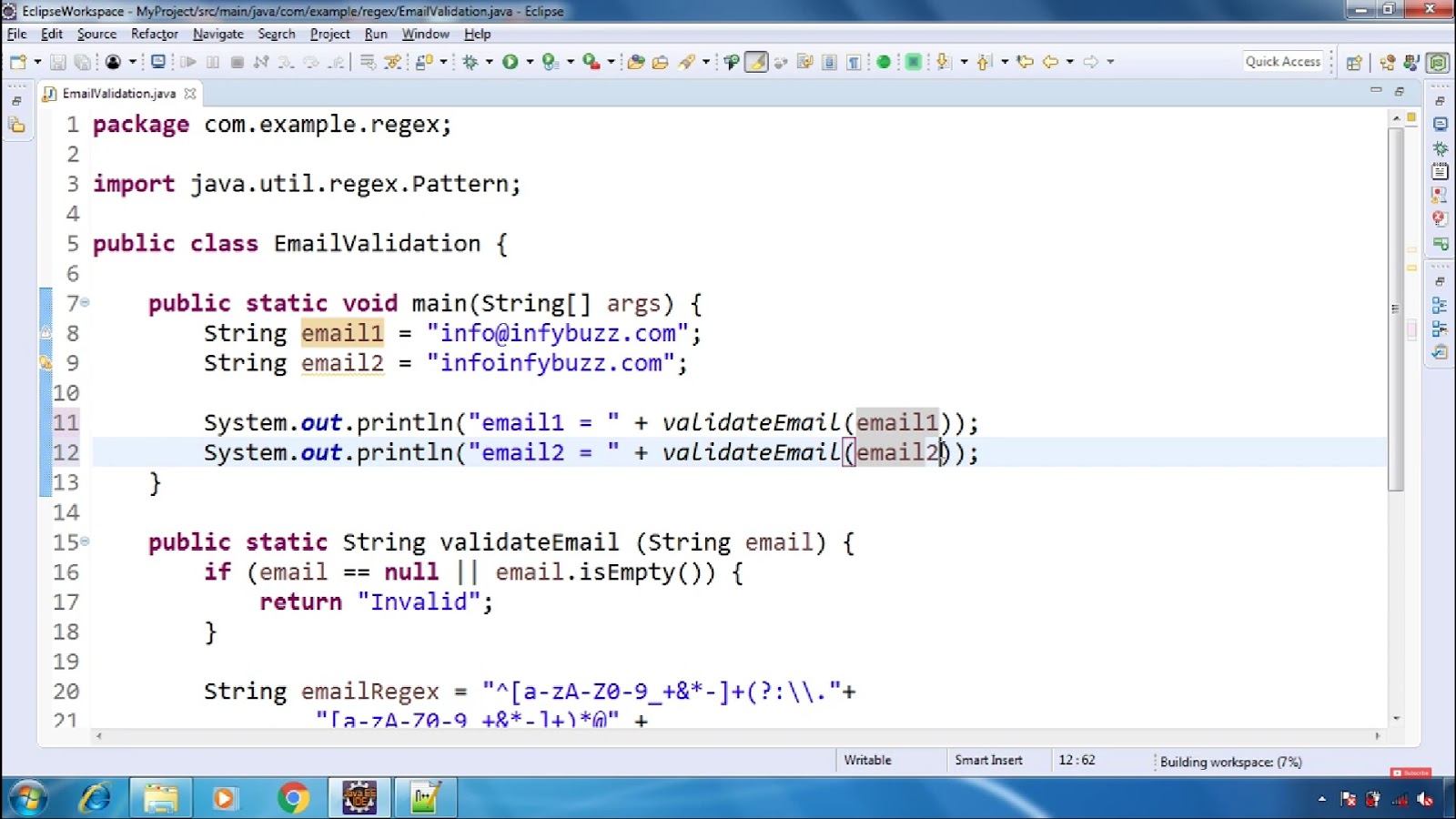
Task: Click the New wizard toolbar icon
Action: pyautogui.click(x=16, y=61)
